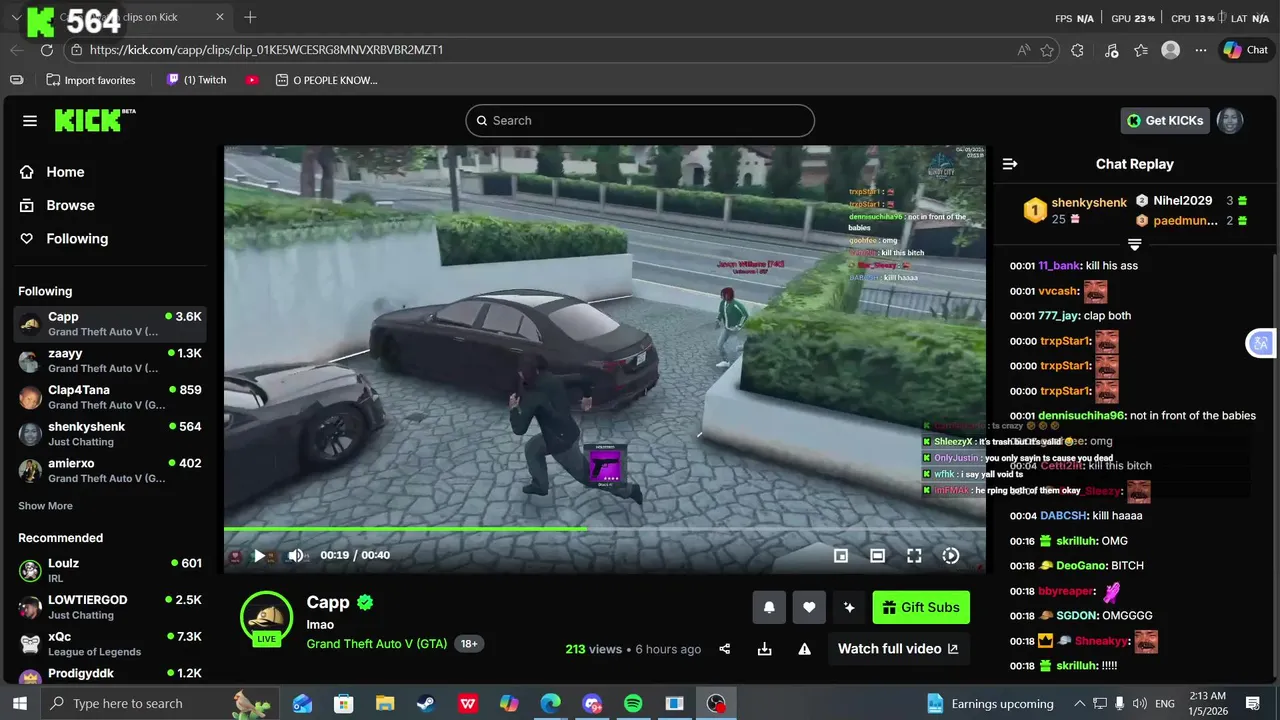Open LOWTIERGOD recommended channel
The height and width of the screenshot is (720, 1280).
(x=110, y=607)
